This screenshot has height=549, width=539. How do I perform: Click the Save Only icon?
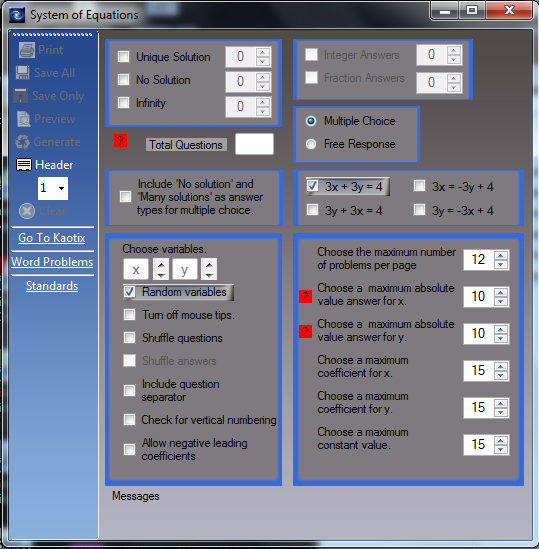(21, 96)
